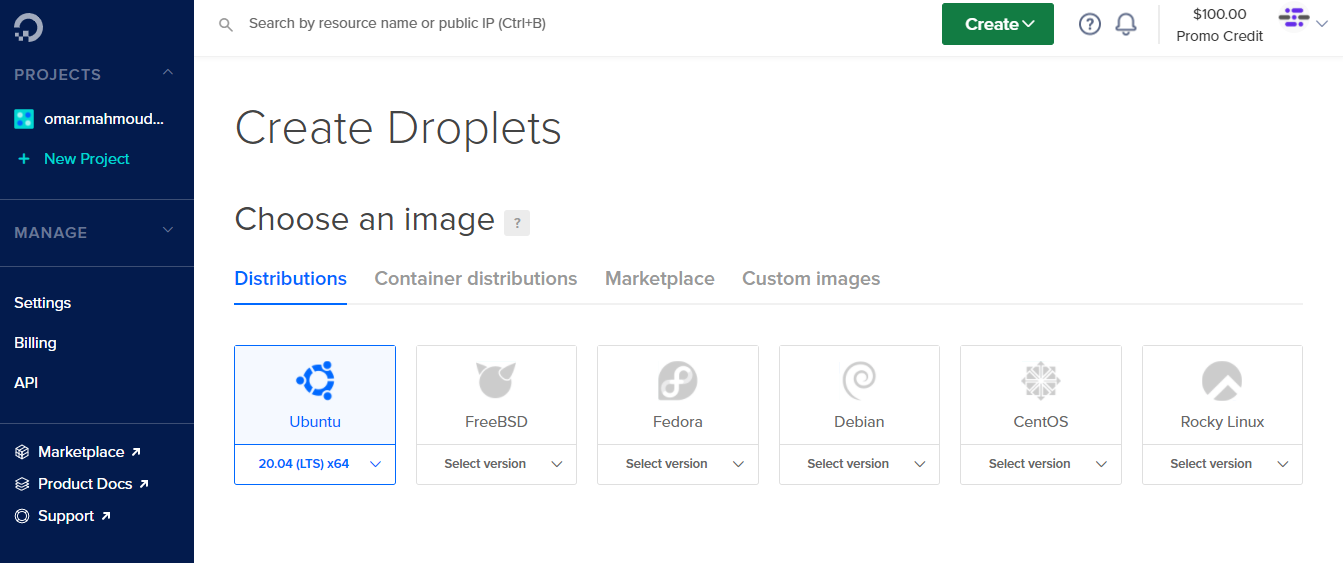Switch to the Distributions tab

pyautogui.click(x=291, y=279)
